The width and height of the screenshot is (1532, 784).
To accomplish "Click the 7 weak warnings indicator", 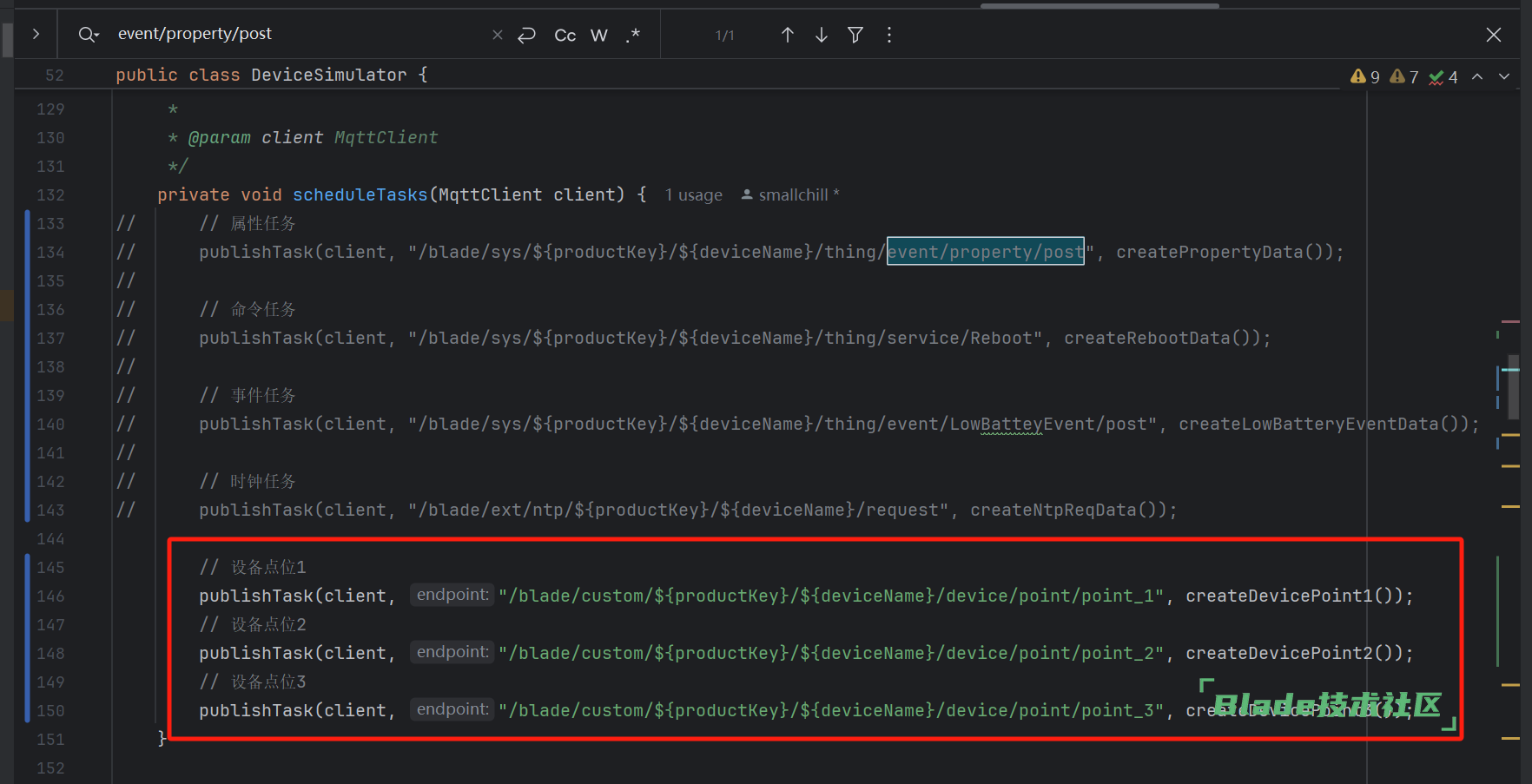I will tap(1404, 77).
